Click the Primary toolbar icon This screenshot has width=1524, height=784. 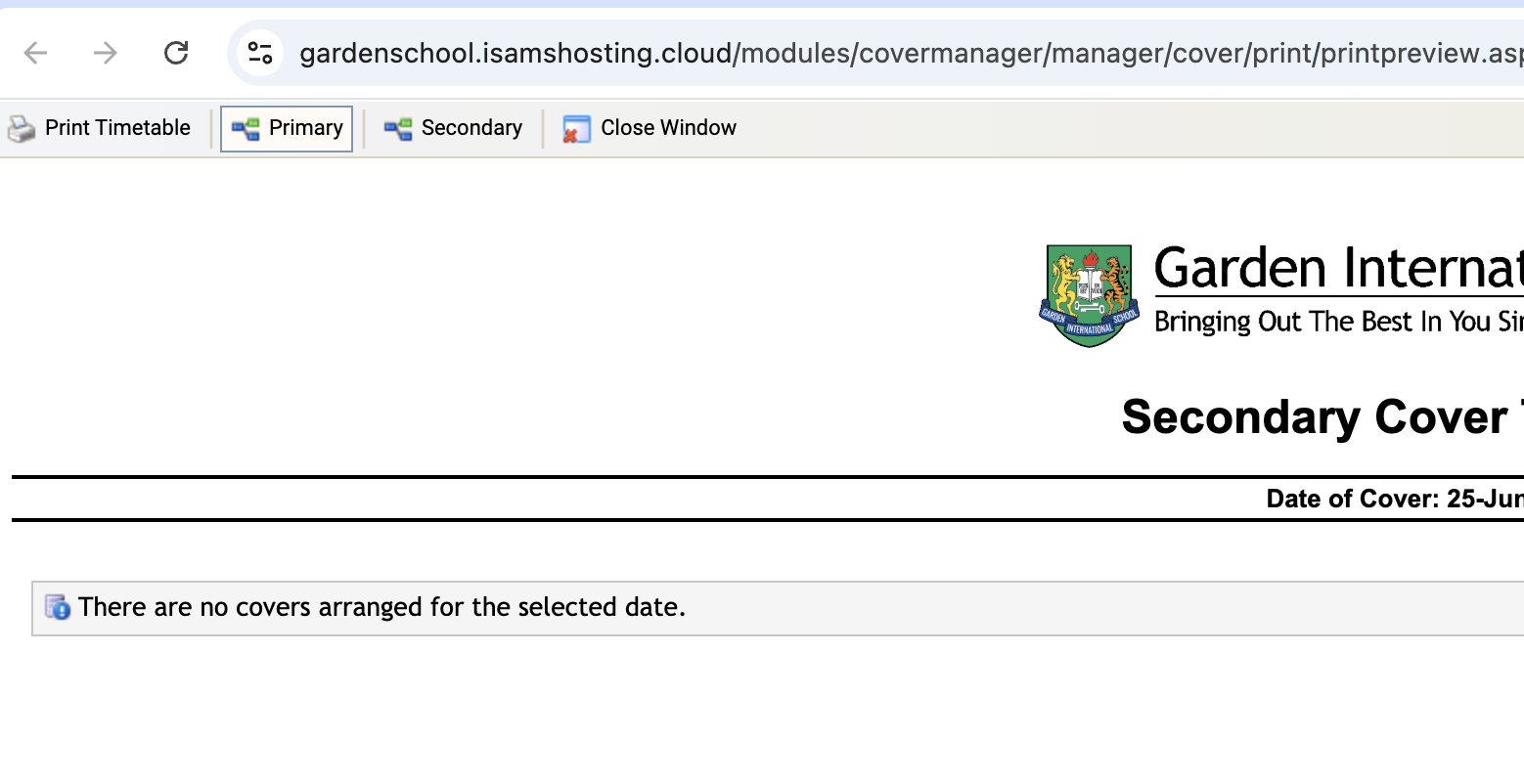click(245, 129)
